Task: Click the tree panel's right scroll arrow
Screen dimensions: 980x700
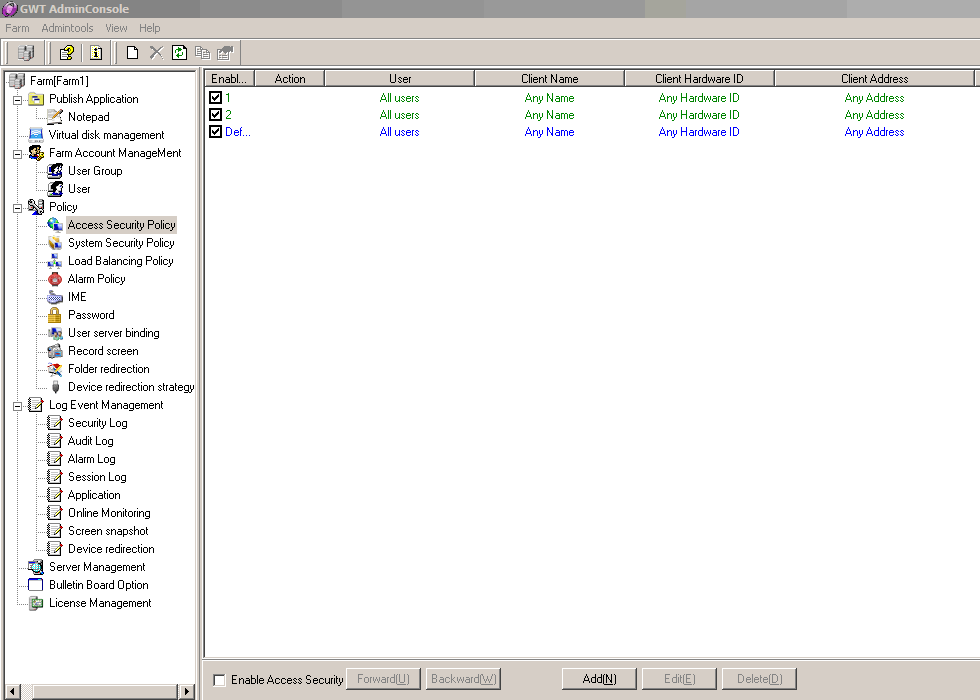Action: pos(186,691)
